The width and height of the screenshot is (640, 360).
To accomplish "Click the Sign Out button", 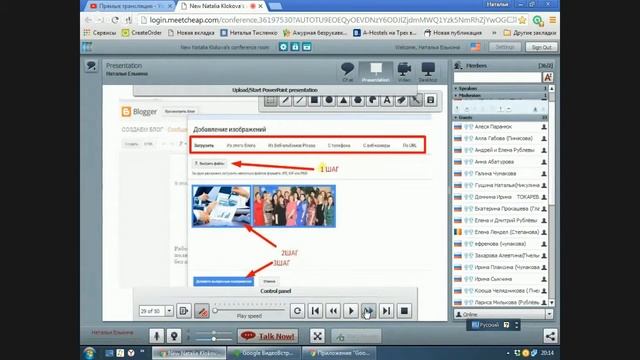I will point(541,47).
